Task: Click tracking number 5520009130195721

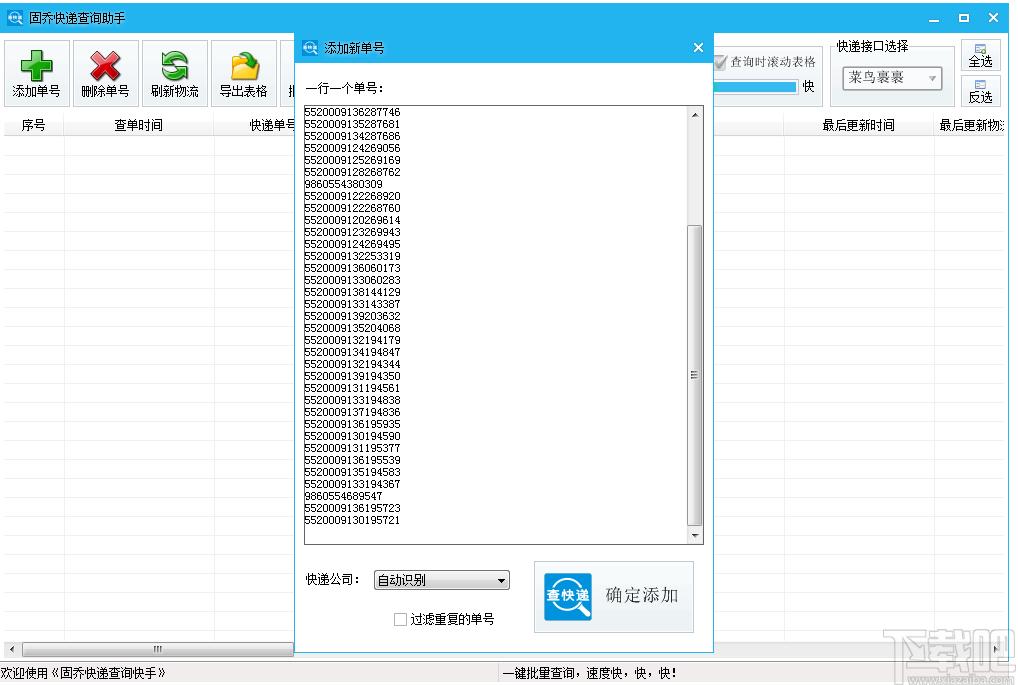Action: point(352,520)
